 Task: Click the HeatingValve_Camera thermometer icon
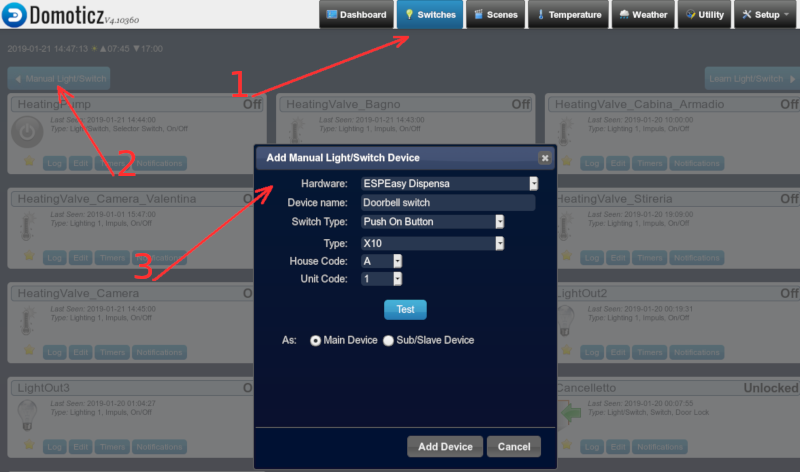[x=27, y=321]
